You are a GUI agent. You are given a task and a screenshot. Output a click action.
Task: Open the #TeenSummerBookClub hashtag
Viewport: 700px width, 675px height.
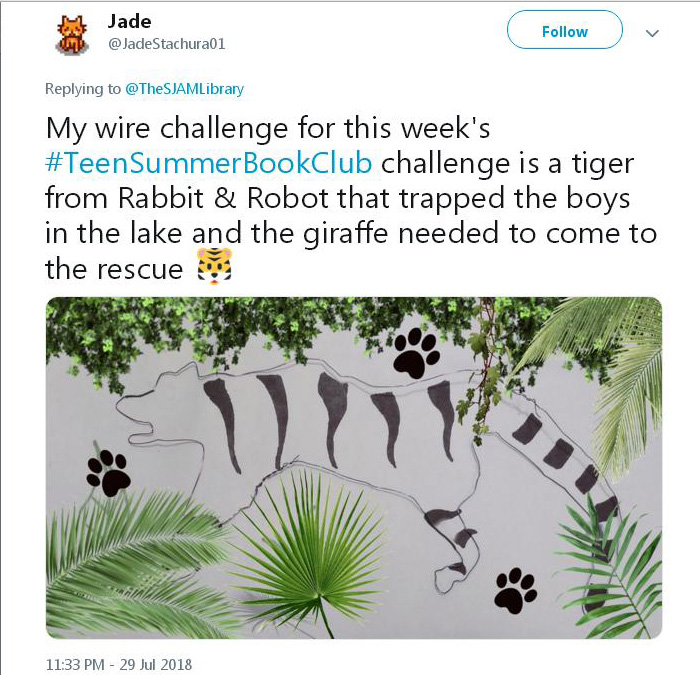210,163
